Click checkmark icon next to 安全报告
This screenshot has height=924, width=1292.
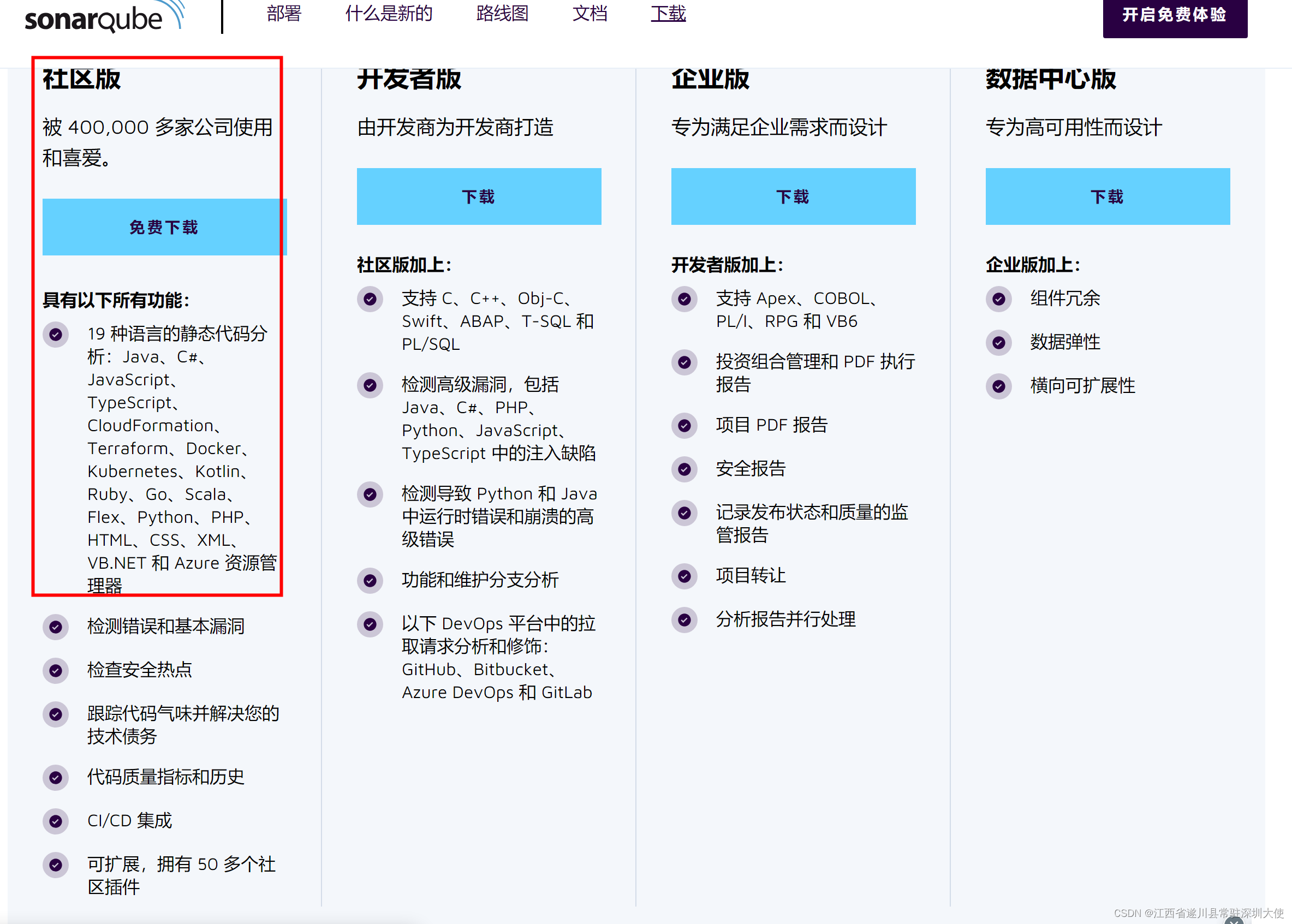pyautogui.click(x=684, y=469)
